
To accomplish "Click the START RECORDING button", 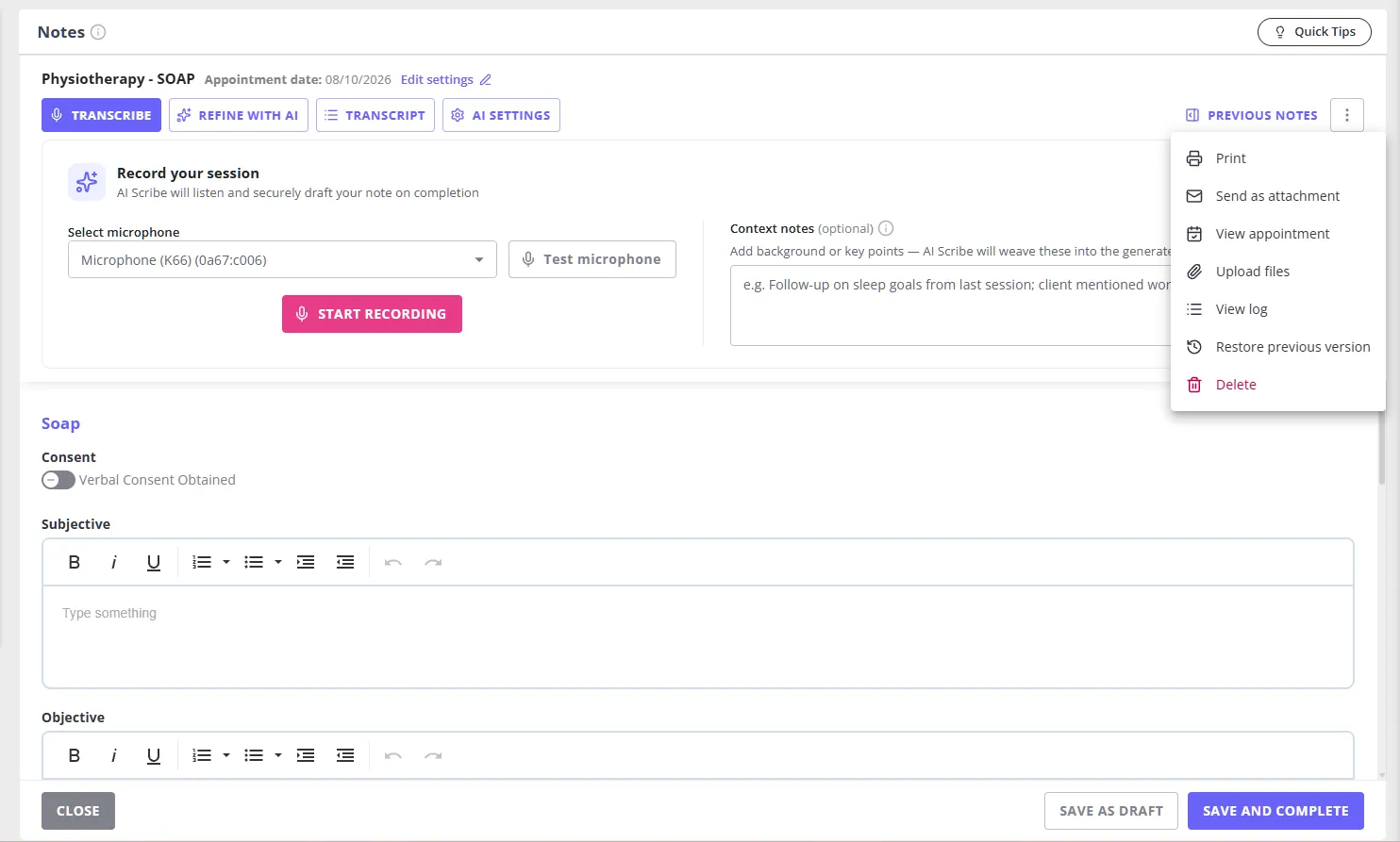I will click(x=372, y=314).
